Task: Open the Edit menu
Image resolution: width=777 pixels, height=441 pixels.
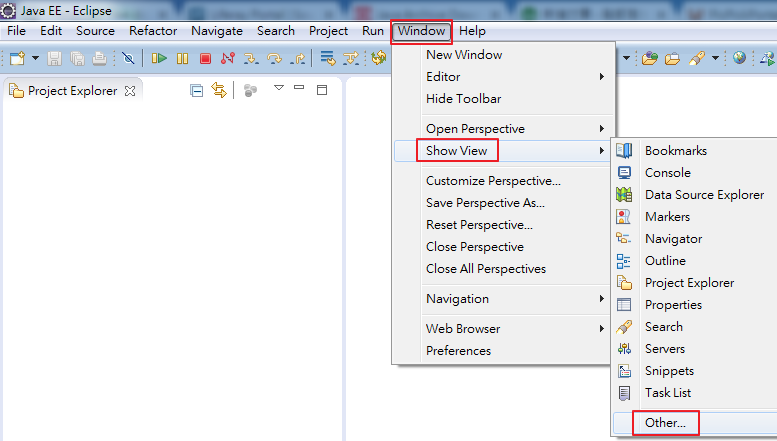Action: coord(51,31)
